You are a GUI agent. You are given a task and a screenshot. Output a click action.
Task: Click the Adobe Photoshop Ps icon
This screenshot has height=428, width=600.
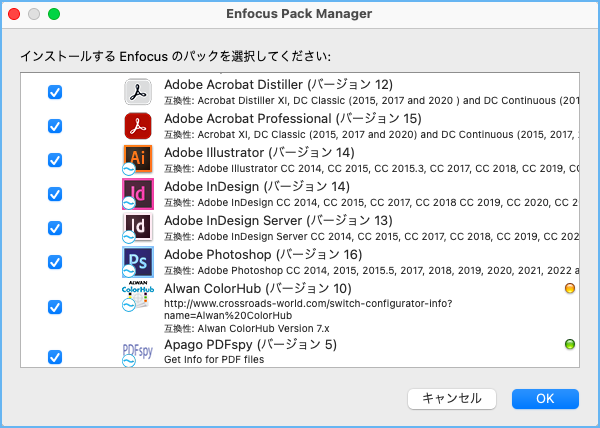point(138,262)
